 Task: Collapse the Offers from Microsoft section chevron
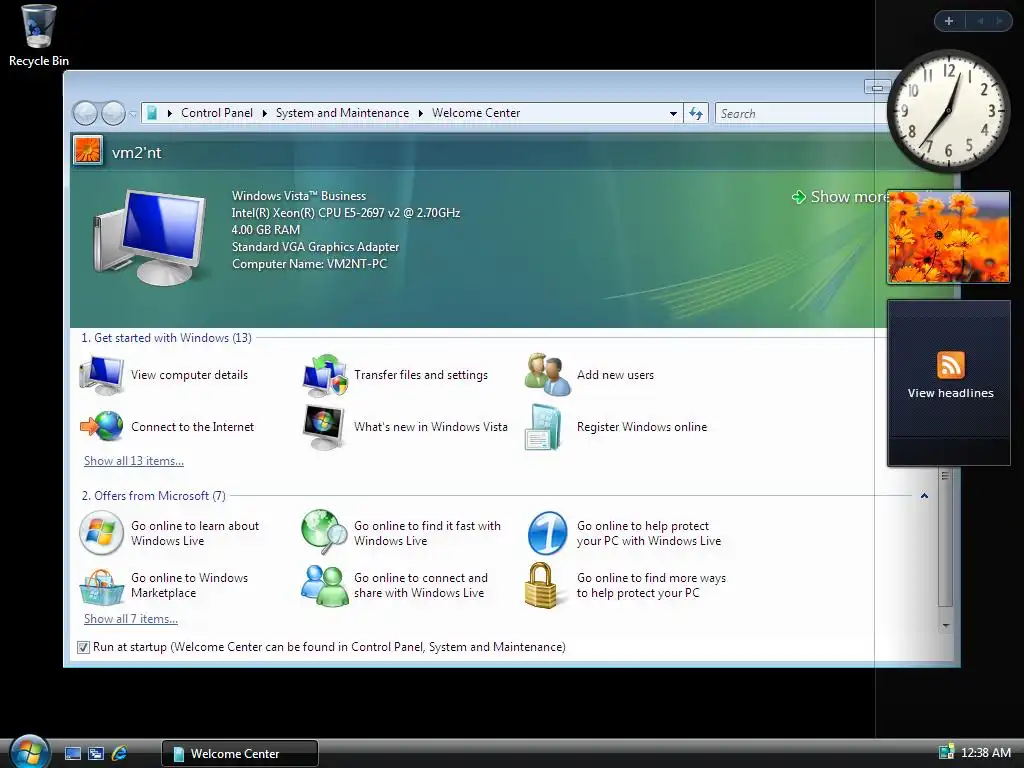click(924, 496)
